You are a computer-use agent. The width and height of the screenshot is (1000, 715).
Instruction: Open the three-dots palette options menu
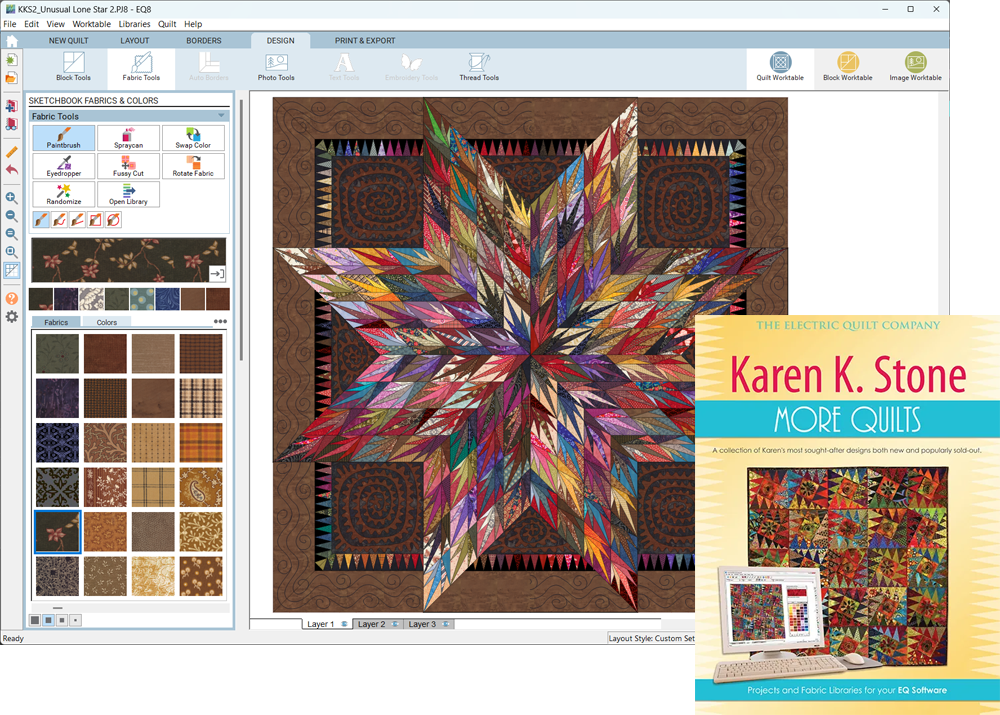(220, 322)
